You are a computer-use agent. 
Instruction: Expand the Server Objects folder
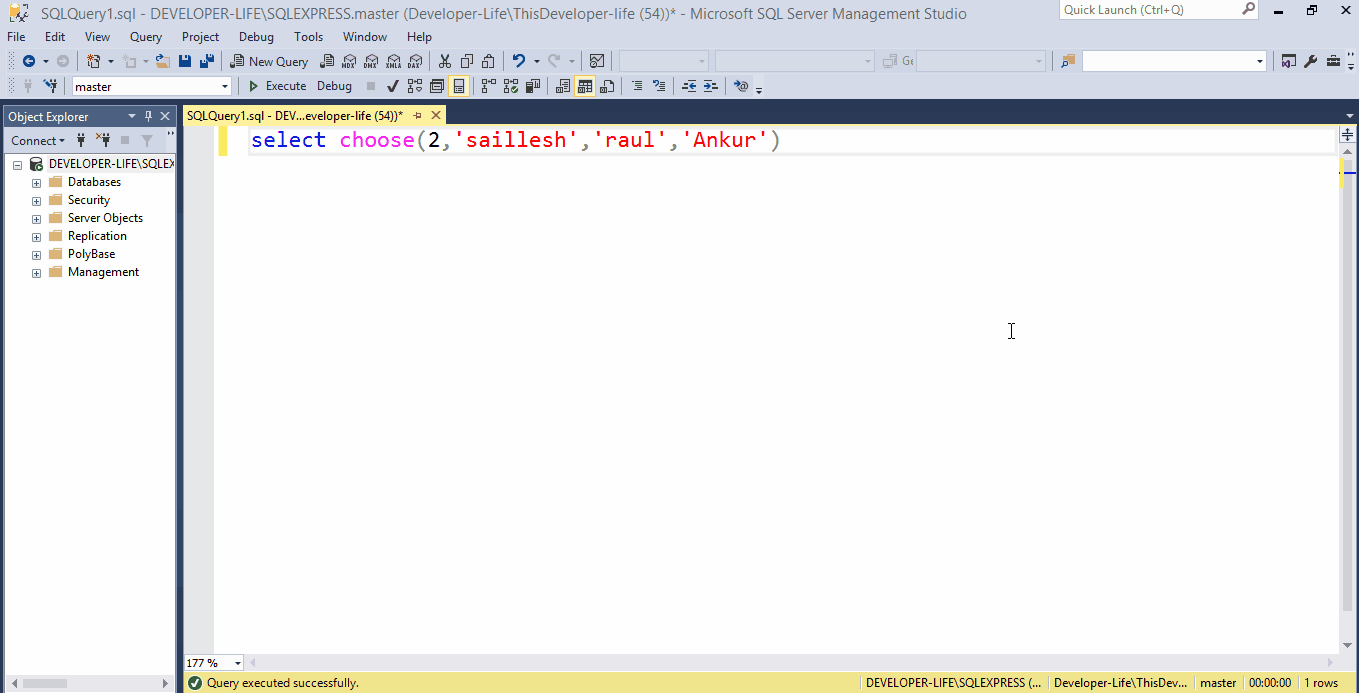pyautogui.click(x=36, y=219)
